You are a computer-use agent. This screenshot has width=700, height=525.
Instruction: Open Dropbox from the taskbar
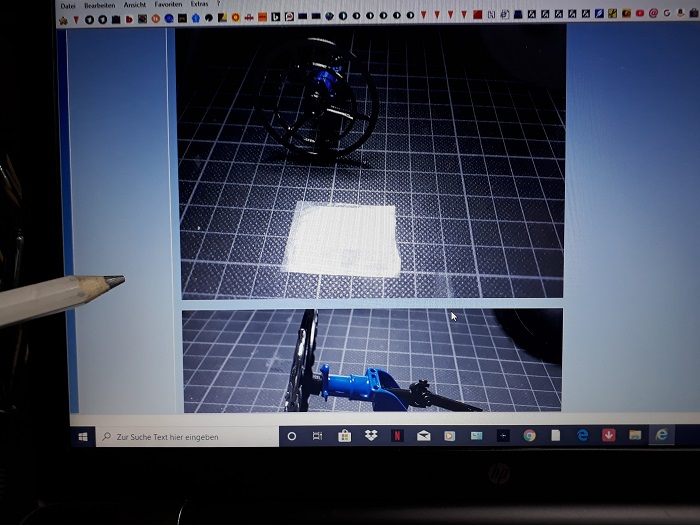[370, 436]
